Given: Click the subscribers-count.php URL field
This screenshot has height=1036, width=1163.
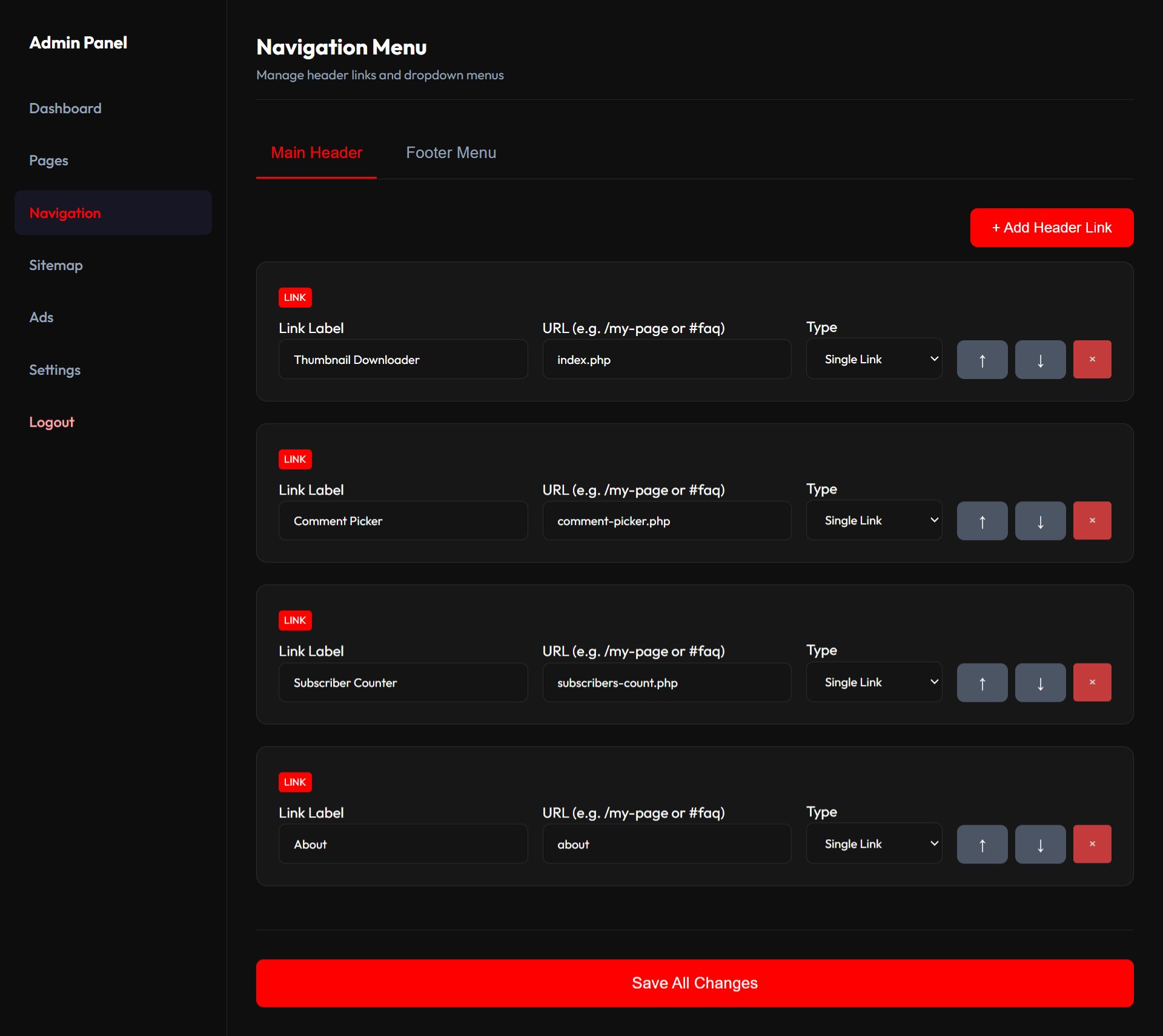Looking at the screenshot, I should [x=666, y=682].
